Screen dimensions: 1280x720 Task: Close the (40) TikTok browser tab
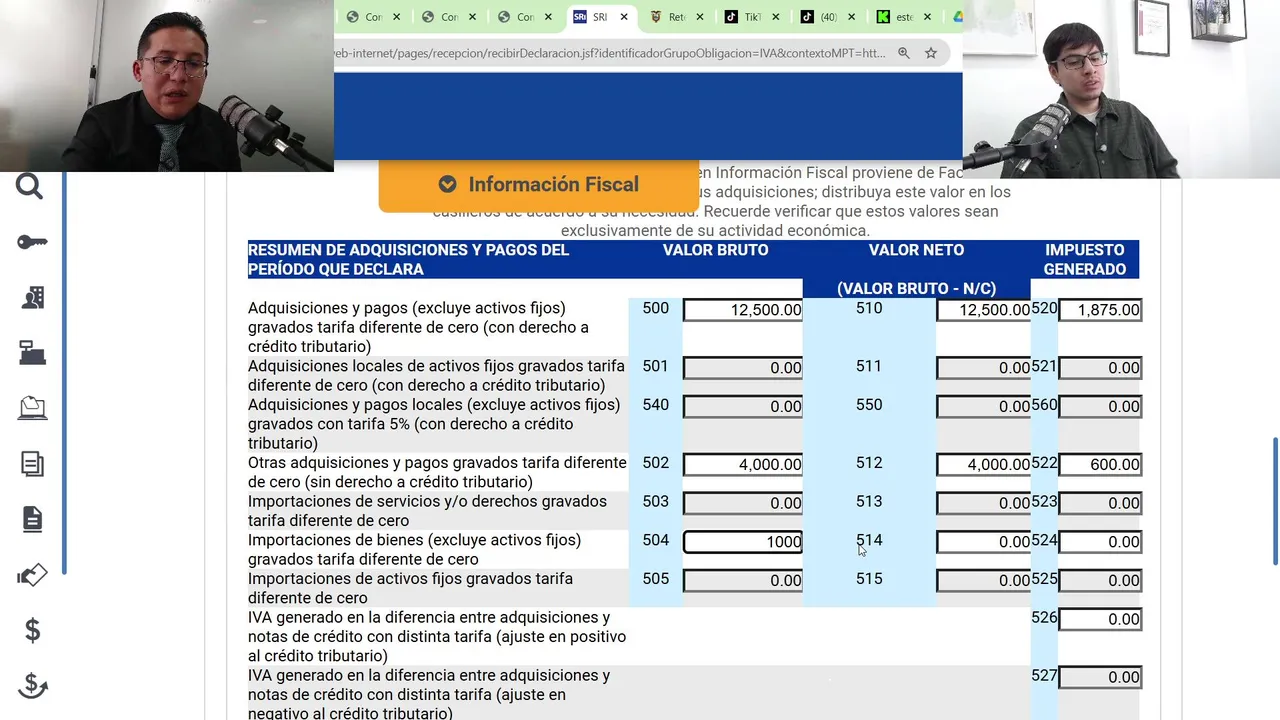852,17
